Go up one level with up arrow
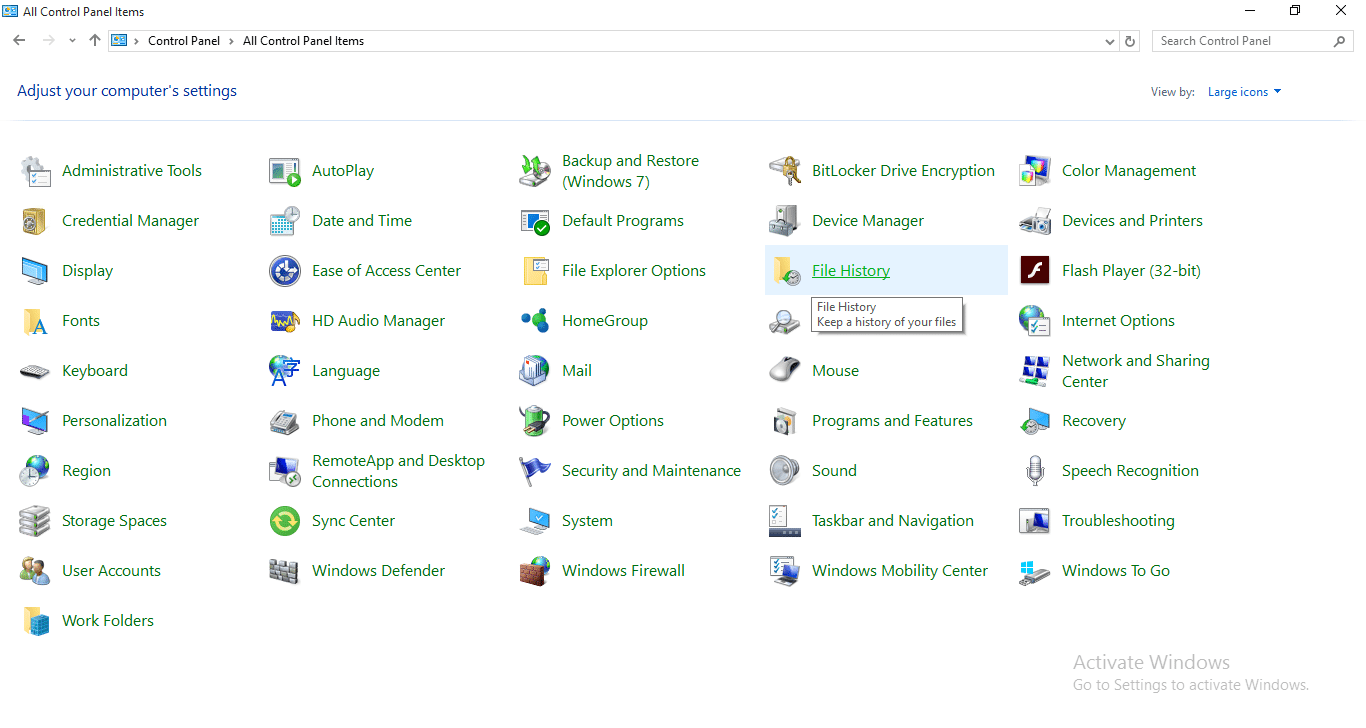The height and width of the screenshot is (728, 1366). (x=95, y=41)
